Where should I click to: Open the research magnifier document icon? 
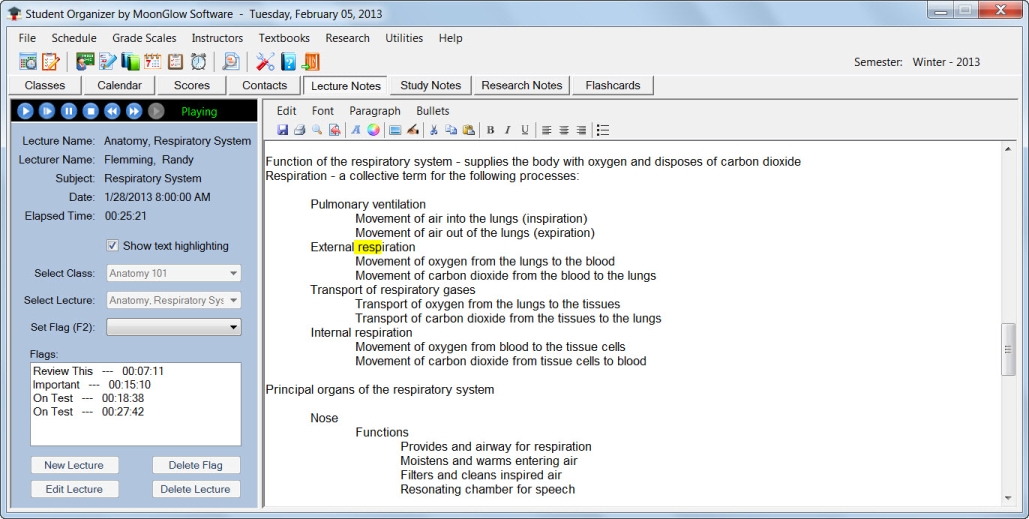tap(231, 62)
